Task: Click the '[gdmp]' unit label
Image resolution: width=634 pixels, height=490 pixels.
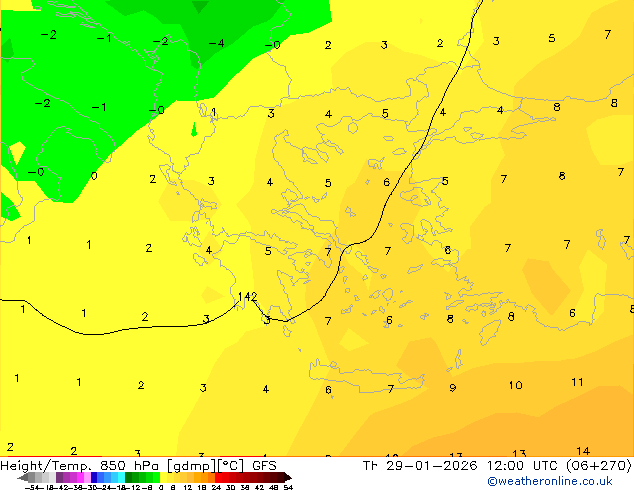Action: pos(192,466)
